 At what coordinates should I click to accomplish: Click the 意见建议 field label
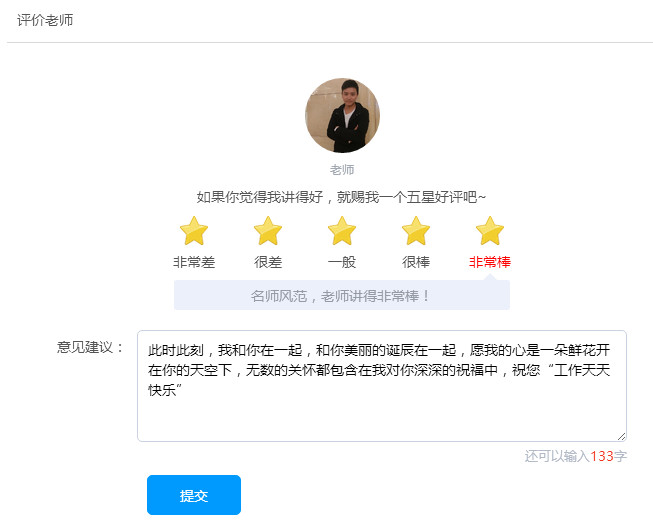click(x=90, y=347)
